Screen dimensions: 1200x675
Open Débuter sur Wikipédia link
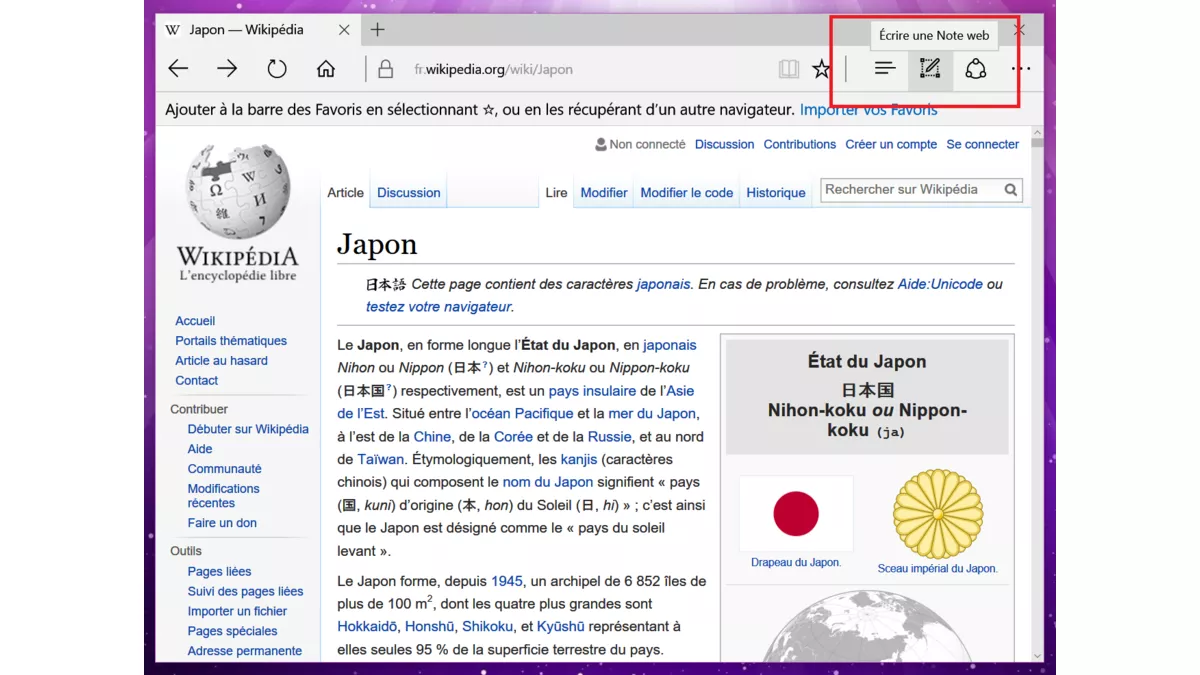pyautogui.click(x=248, y=429)
